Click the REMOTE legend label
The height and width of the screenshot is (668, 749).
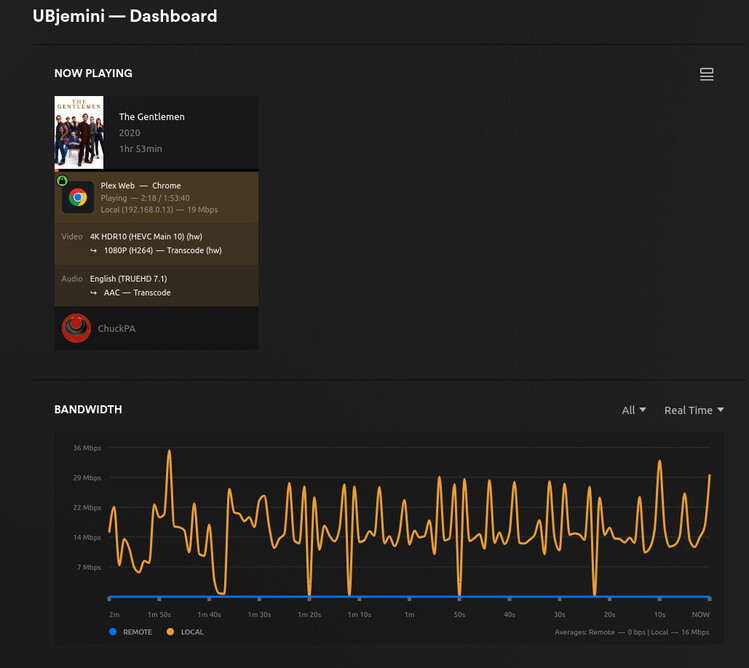pos(138,632)
